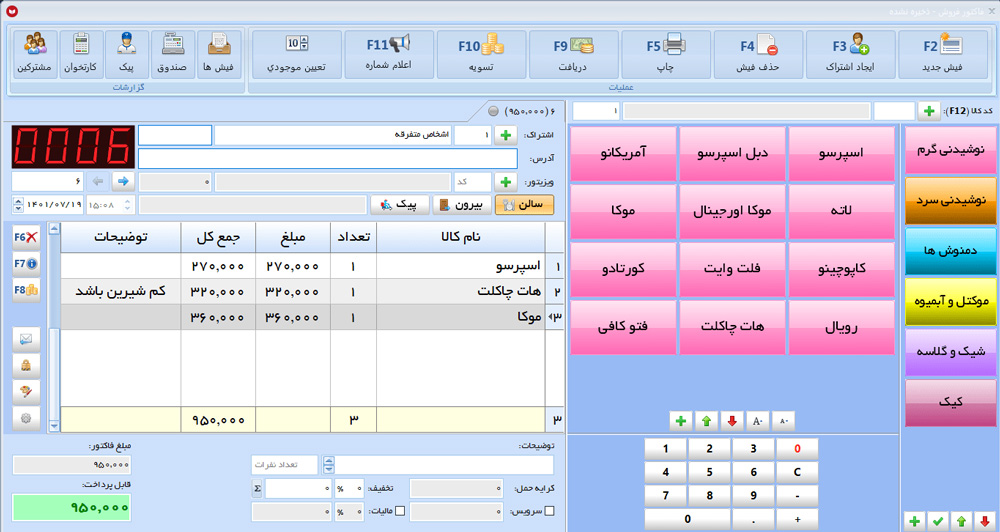Screen dimensions: 1000x532
Task: Select the herbal teas (دمنوش ها) category
Action: pyautogui.click(x=950, y=251)
